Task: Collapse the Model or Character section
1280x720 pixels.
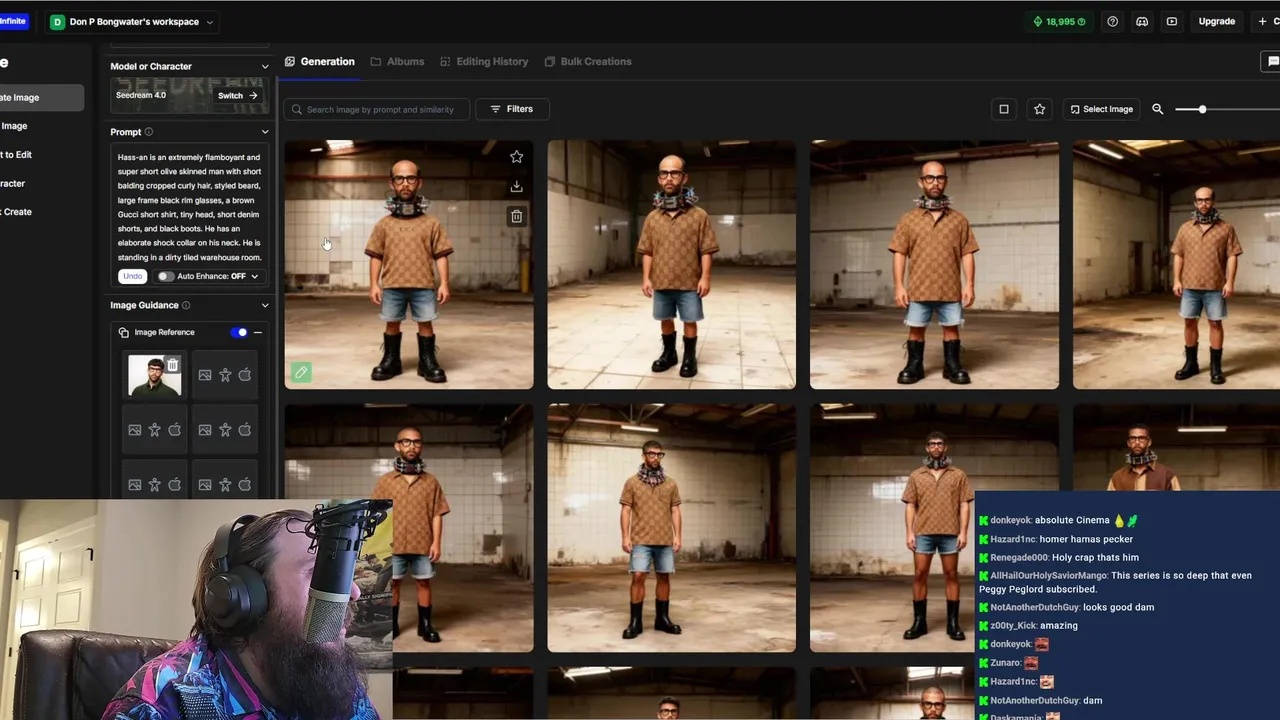Action: pos(265,66)
